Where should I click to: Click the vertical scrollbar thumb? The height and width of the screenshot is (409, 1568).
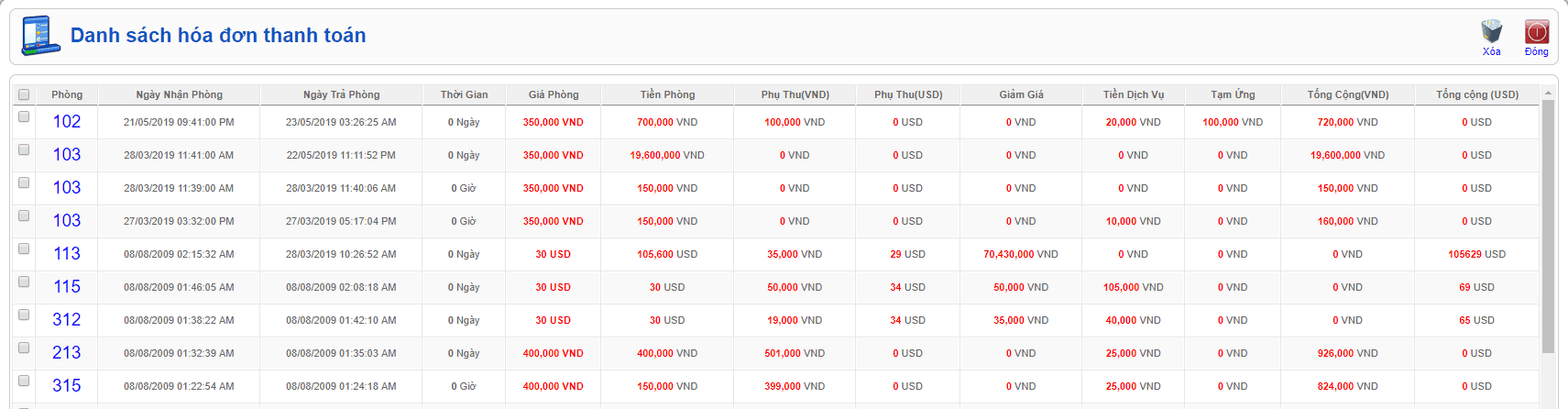coord(1548,225)
